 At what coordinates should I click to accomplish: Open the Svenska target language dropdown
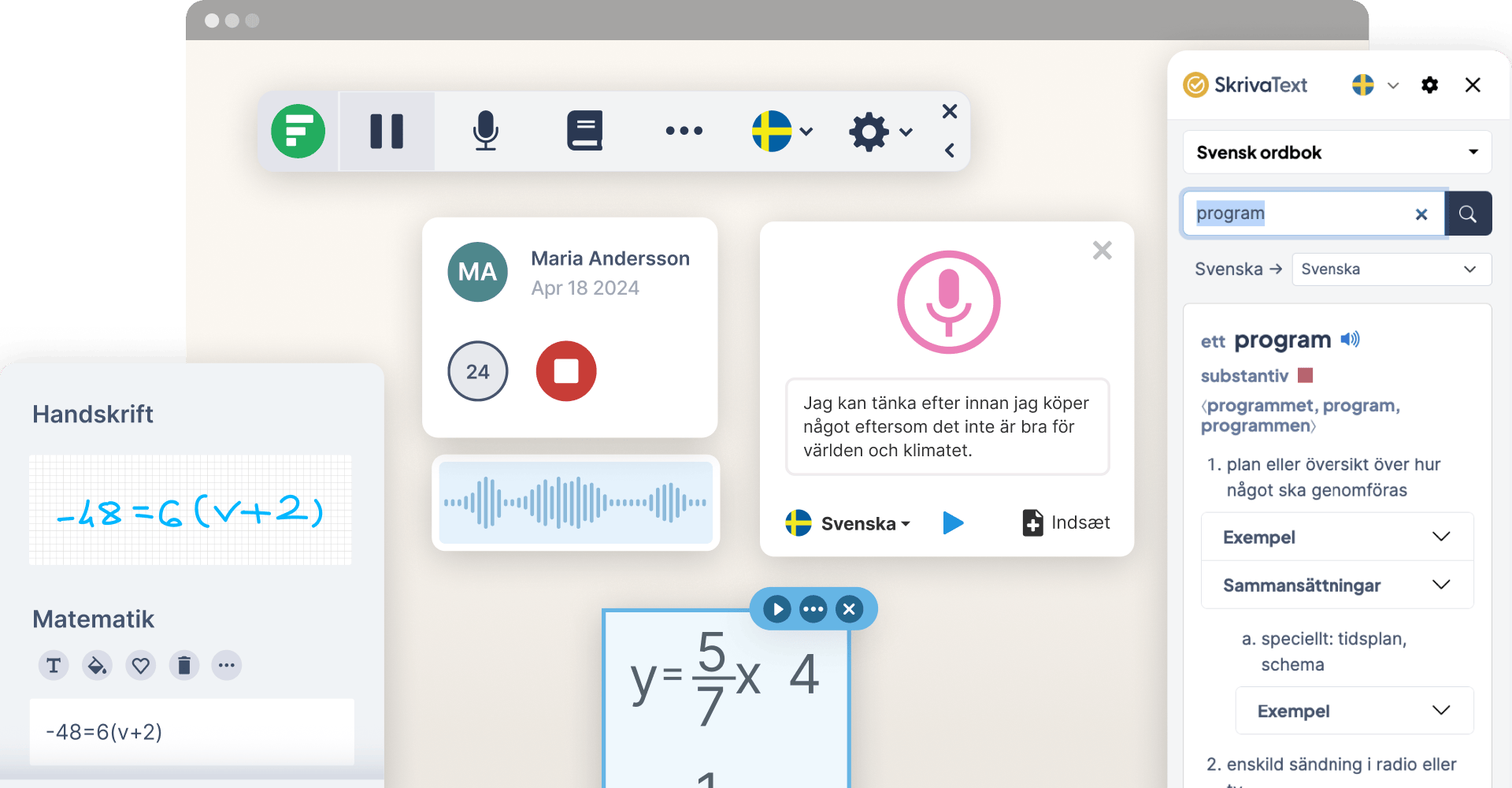pyautogui.click(x=1392, y=269)
